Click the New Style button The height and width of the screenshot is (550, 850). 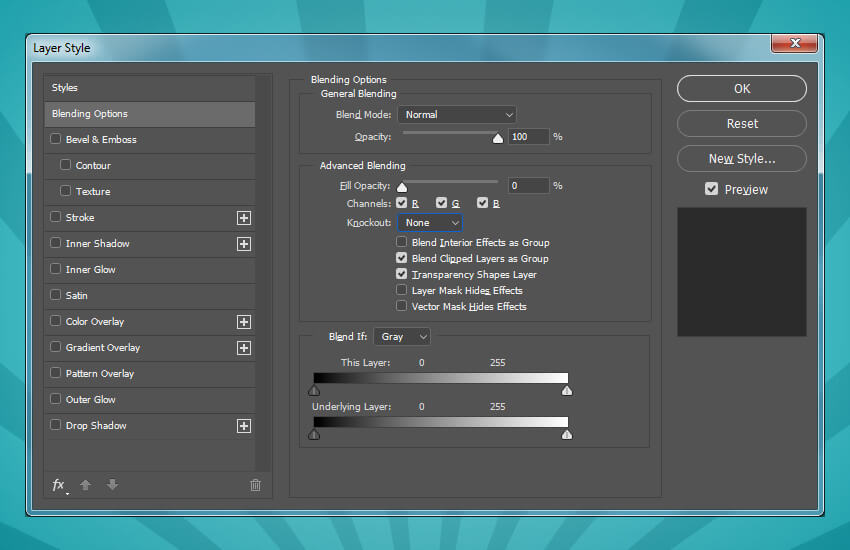pyautogui.click(x=741, y=159)
